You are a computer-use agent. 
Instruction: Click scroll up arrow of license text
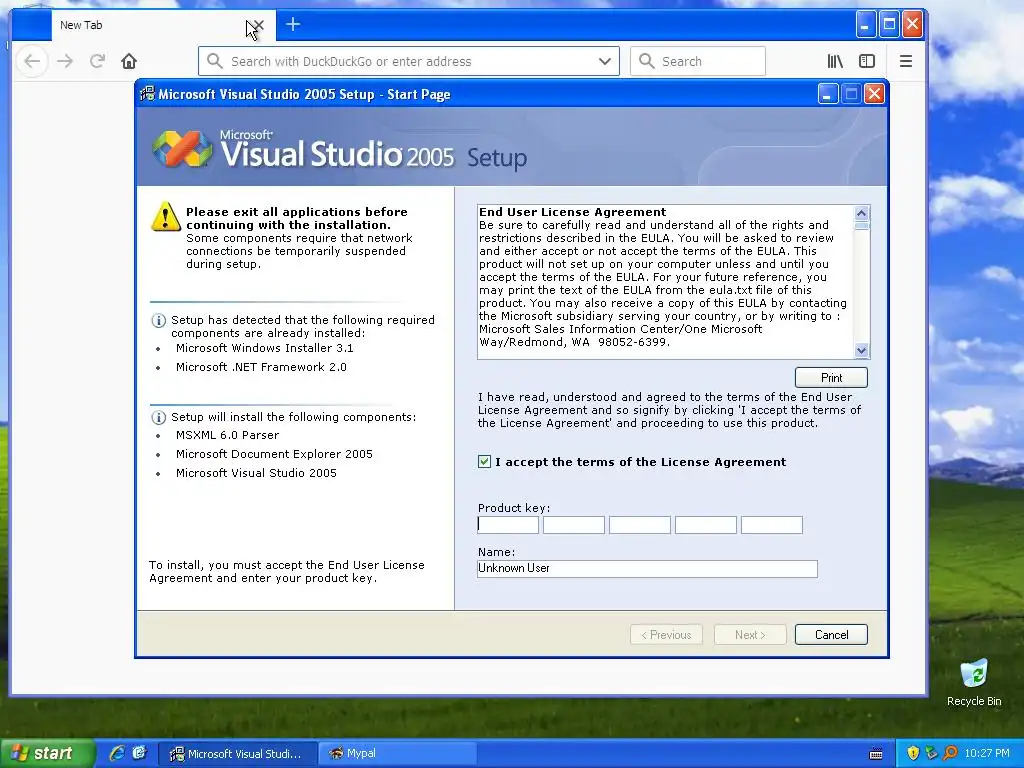861,213
